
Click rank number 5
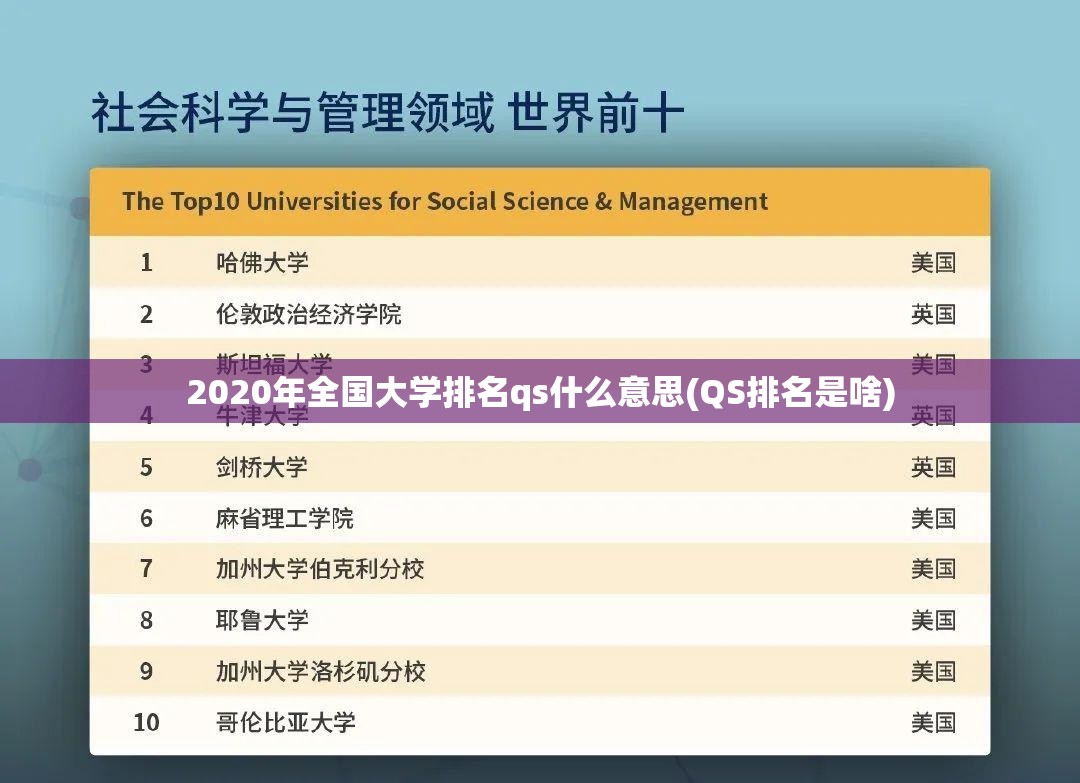[x=146, y=467]
